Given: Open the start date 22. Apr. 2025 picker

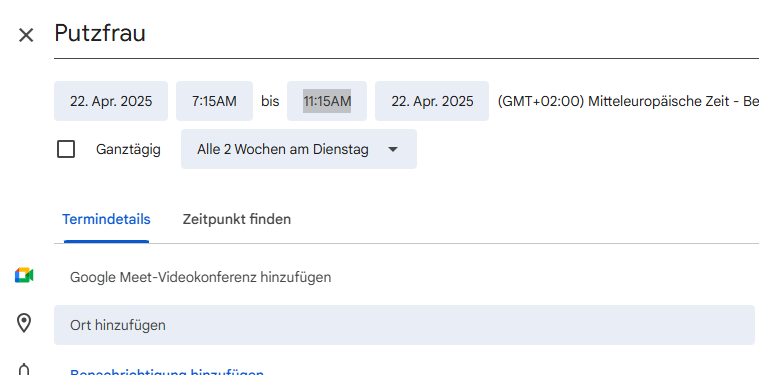Looking at the screenshot, I should (x=111, y=101).
